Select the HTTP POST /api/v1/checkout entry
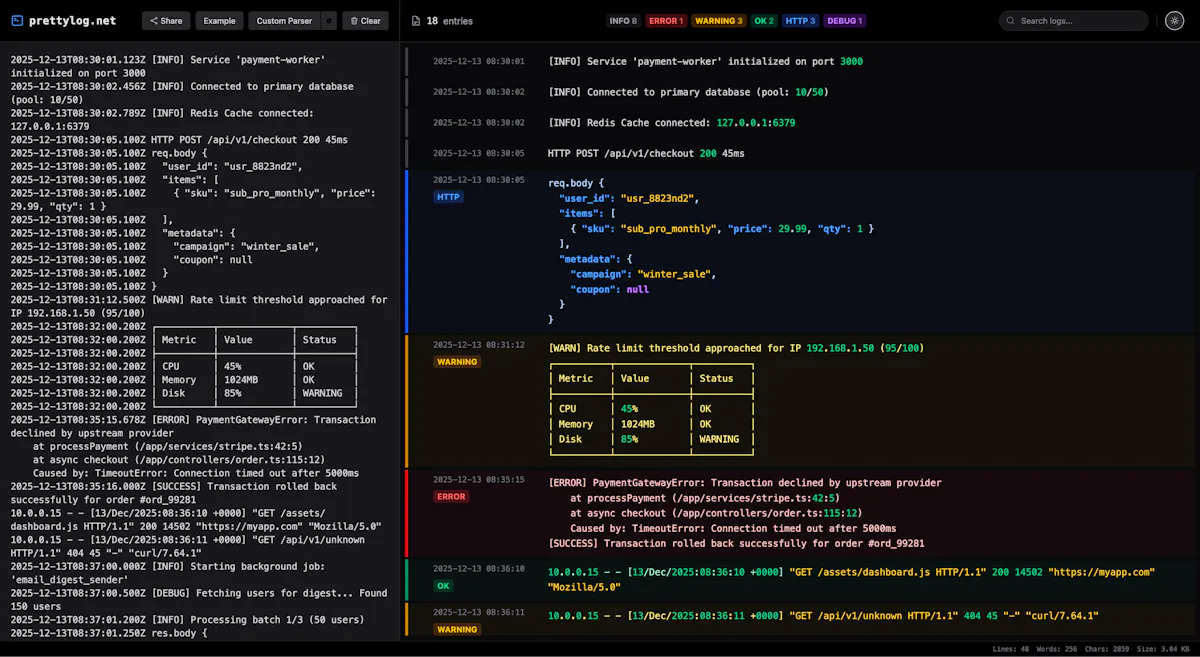 (802, 154)
